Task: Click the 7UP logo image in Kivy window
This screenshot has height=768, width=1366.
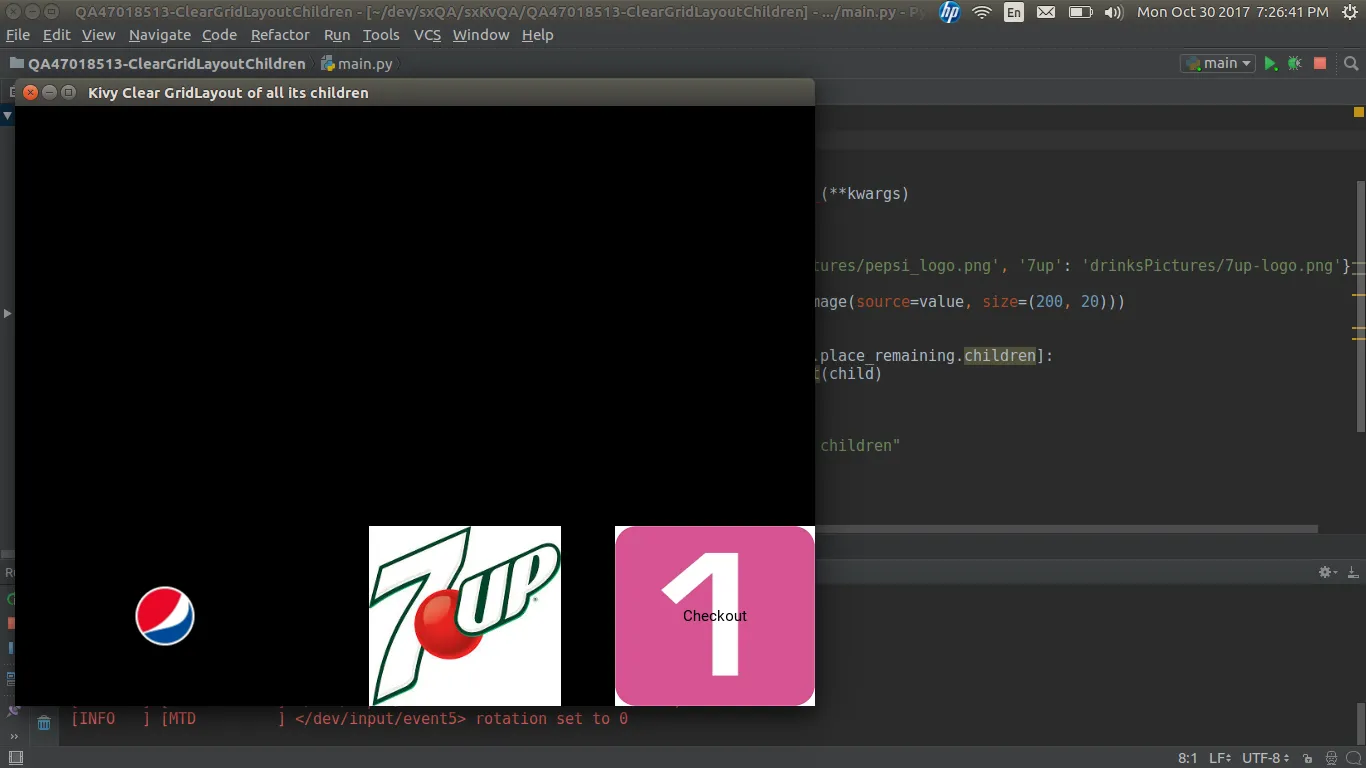Action: (465, 616)
